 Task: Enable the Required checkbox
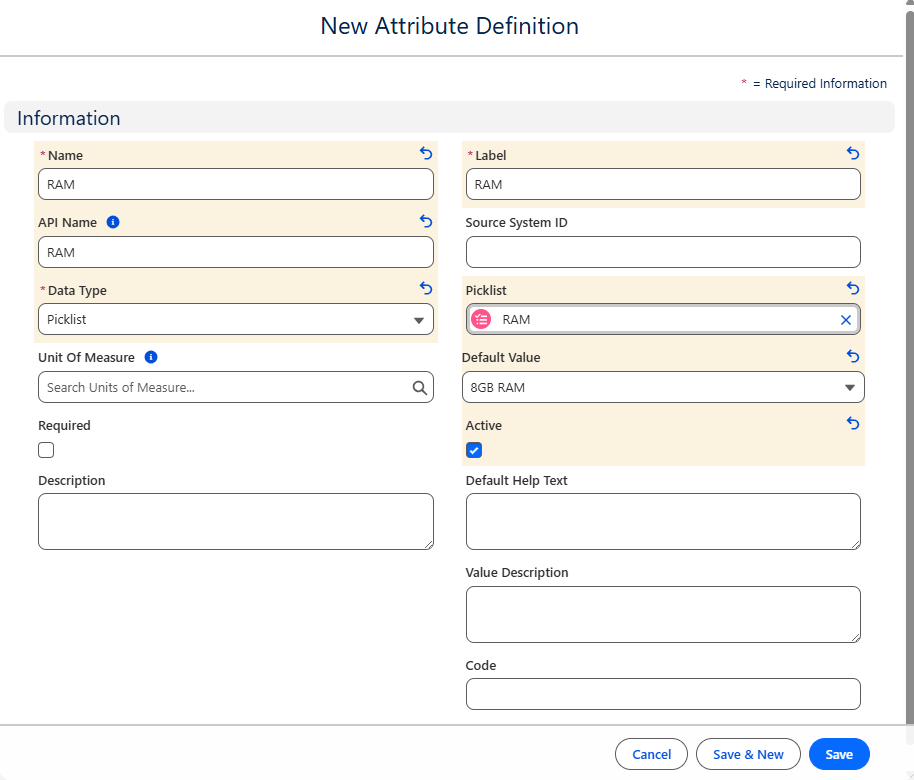point(46,450)
